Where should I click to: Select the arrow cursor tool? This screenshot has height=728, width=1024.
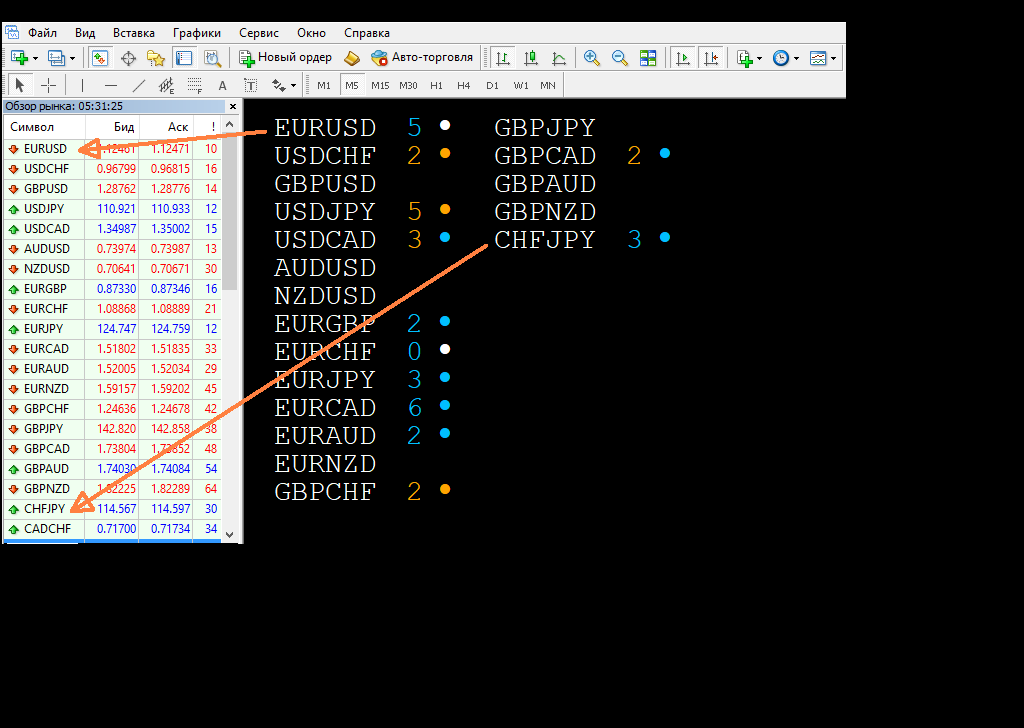coord(20,86)
